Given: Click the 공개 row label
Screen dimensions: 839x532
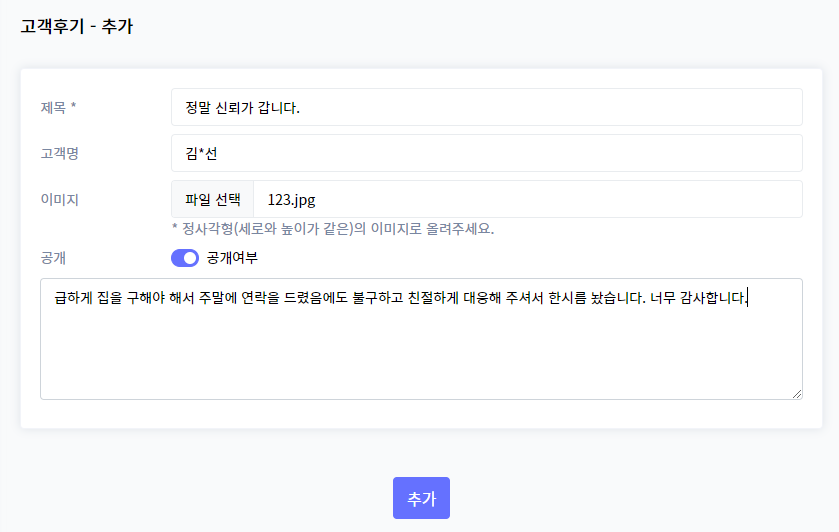Looking at the screenshot, I should click(x=53, y=258).
